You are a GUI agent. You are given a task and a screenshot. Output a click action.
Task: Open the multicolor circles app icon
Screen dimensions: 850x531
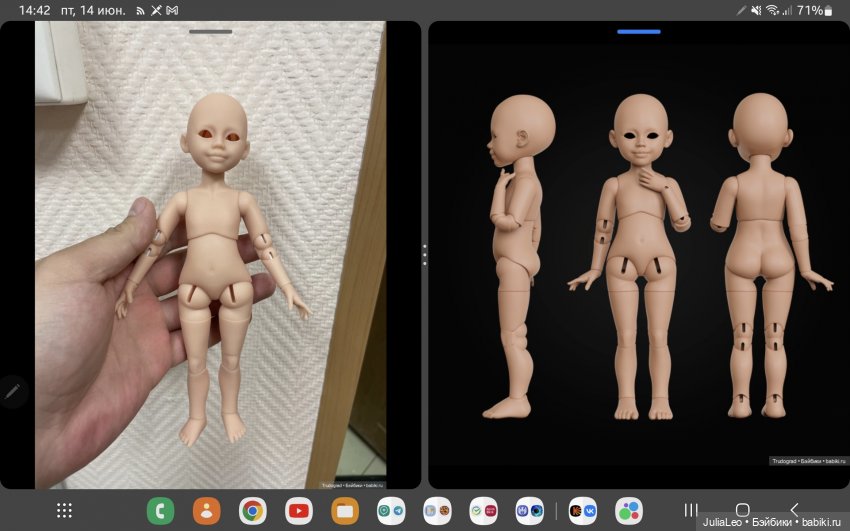pos(628,510)
